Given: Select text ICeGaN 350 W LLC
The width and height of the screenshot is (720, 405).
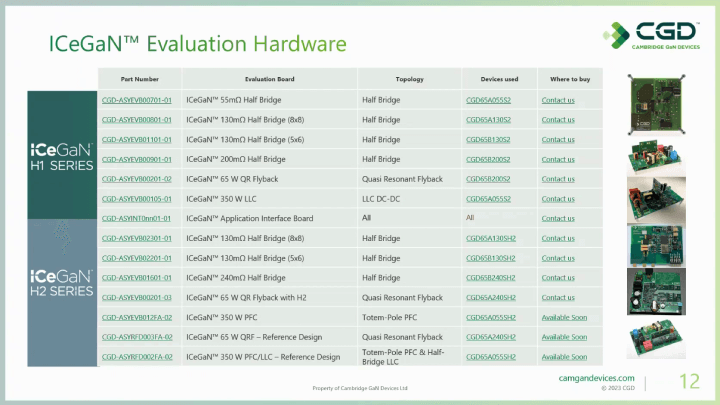Looking at the screenshot, I should coord(221,199).
